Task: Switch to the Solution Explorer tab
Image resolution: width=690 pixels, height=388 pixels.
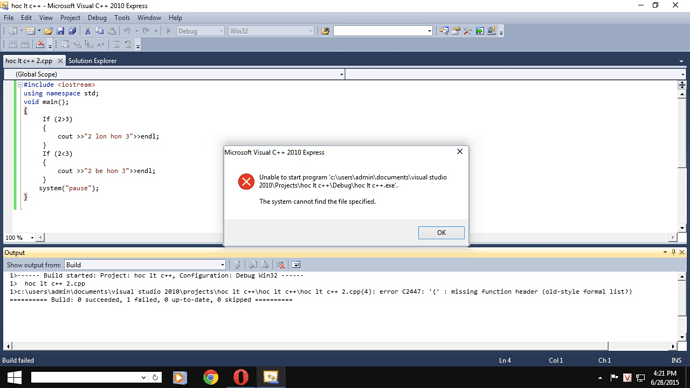Action: click(92, 61)
